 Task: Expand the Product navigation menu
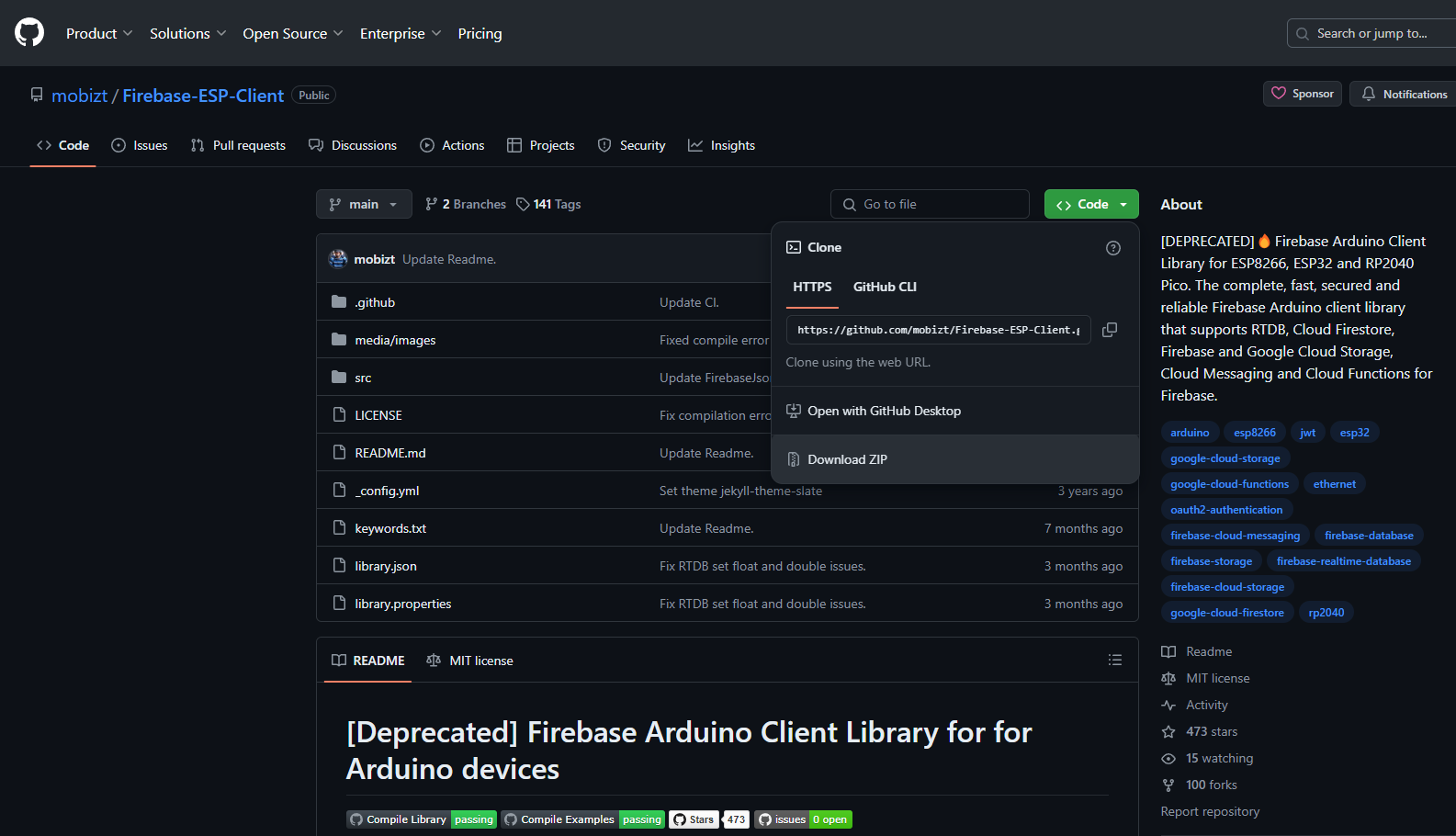tap(99, 33)
